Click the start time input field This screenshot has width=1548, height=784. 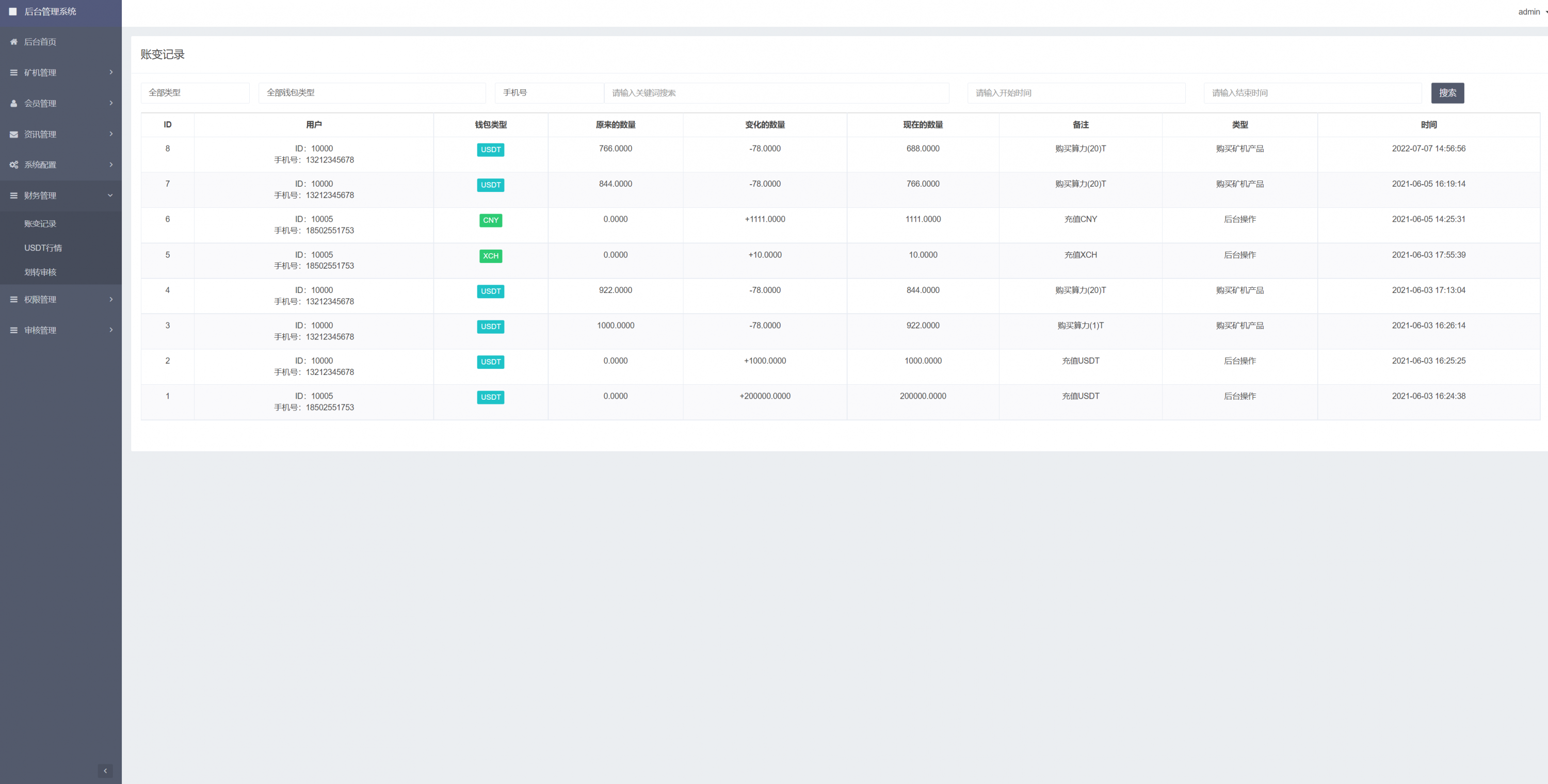tap(1076, 92)
